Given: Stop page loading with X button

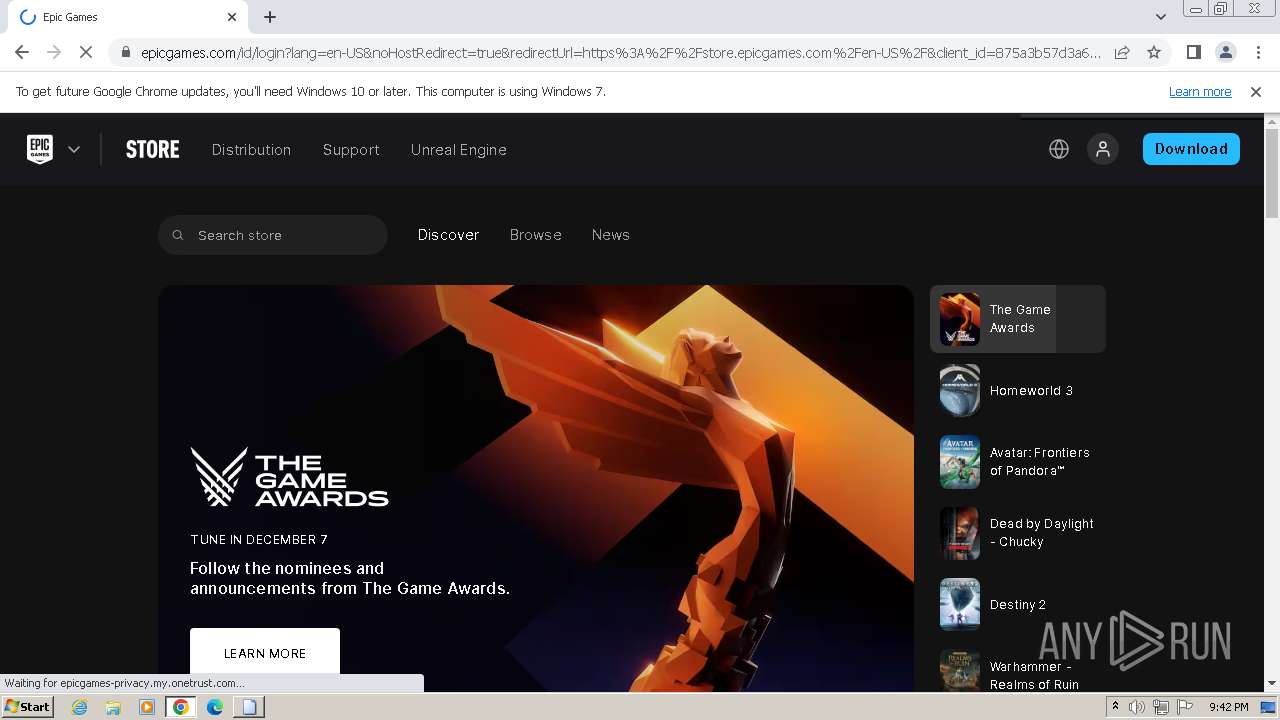Looking at the screenshot, I should tap(85, 52).
